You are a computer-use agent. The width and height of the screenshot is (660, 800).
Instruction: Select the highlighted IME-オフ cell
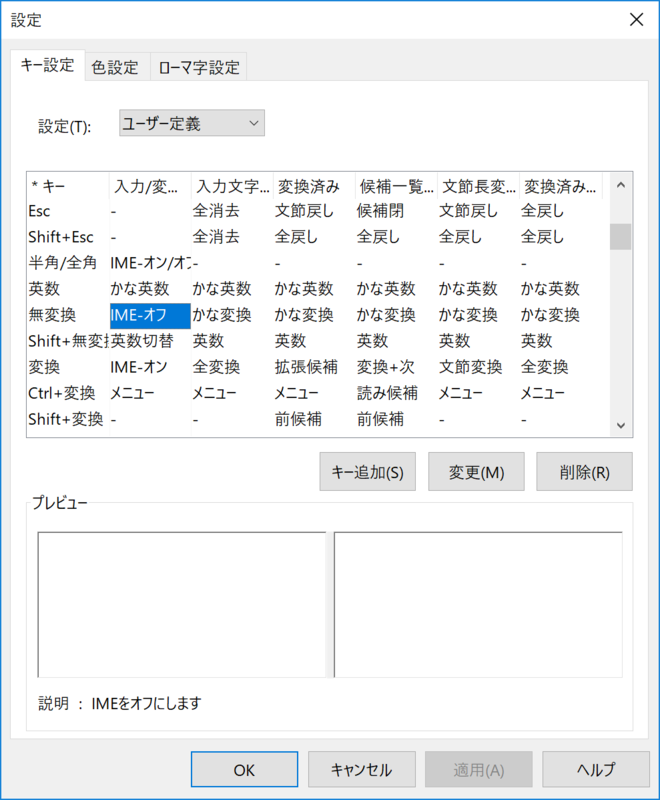[x=150, y=315]
